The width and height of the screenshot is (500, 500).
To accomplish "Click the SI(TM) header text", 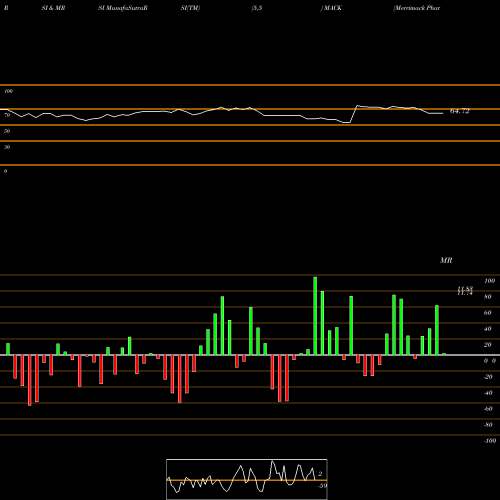I will (x=190, y=8).
